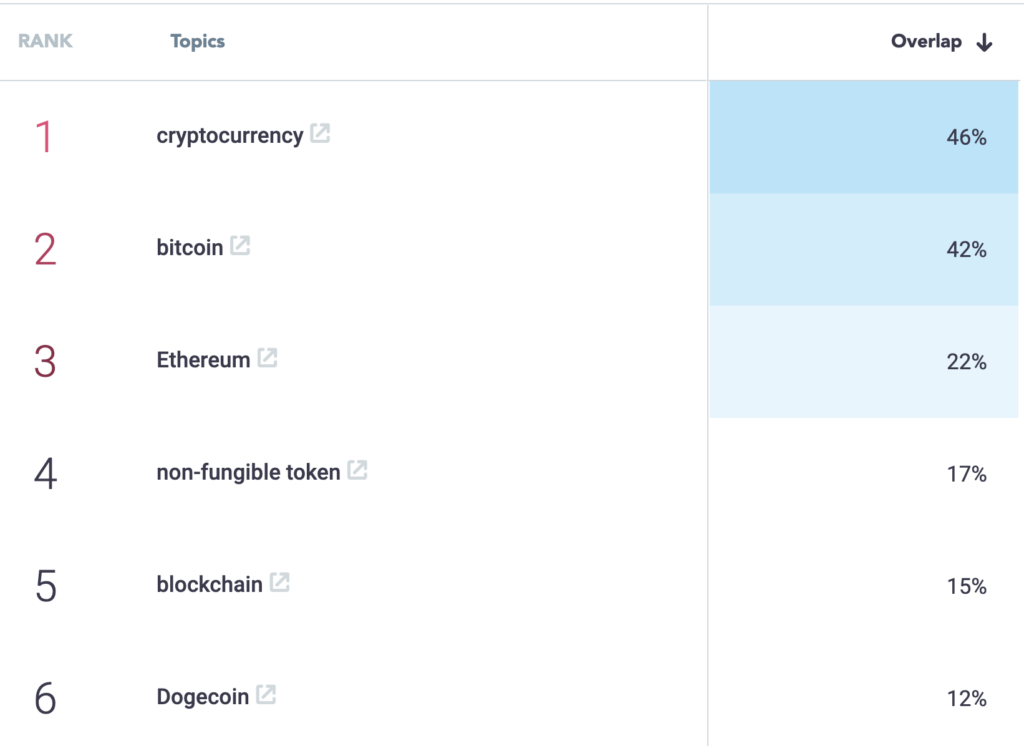
Task: Open external link icon beside cryptocurrency
Action: click(x=320, y=134)
